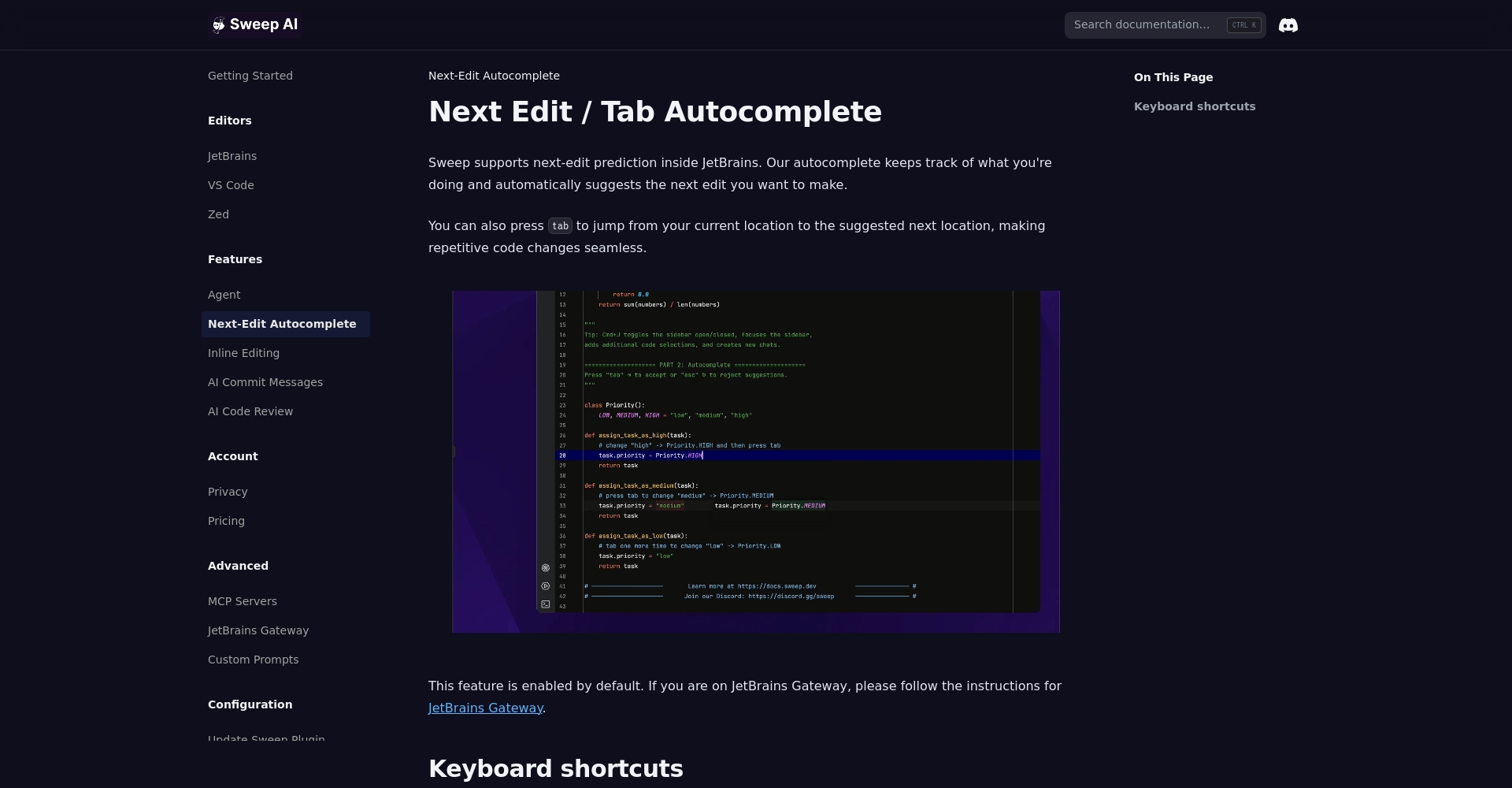Open the AI Code Review page
This screenshot has height=788, width=1512.
pos(250,411)
